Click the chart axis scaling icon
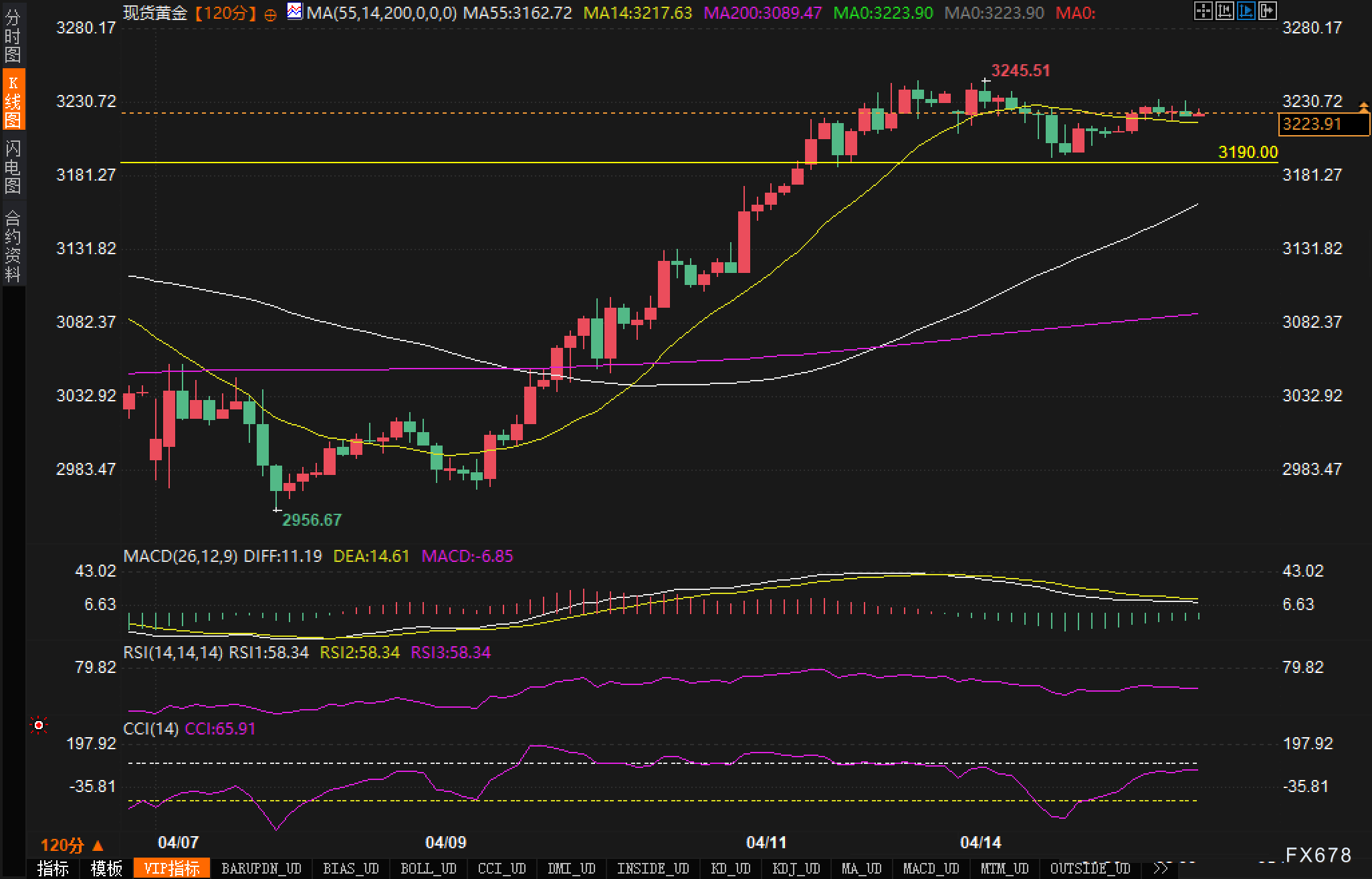The image size is (1372, 879). pyautogui.click(x=1224, y=11)
